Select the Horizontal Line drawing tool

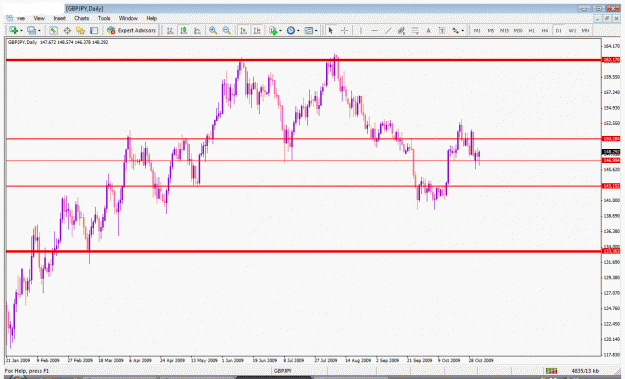pos(374,30)
